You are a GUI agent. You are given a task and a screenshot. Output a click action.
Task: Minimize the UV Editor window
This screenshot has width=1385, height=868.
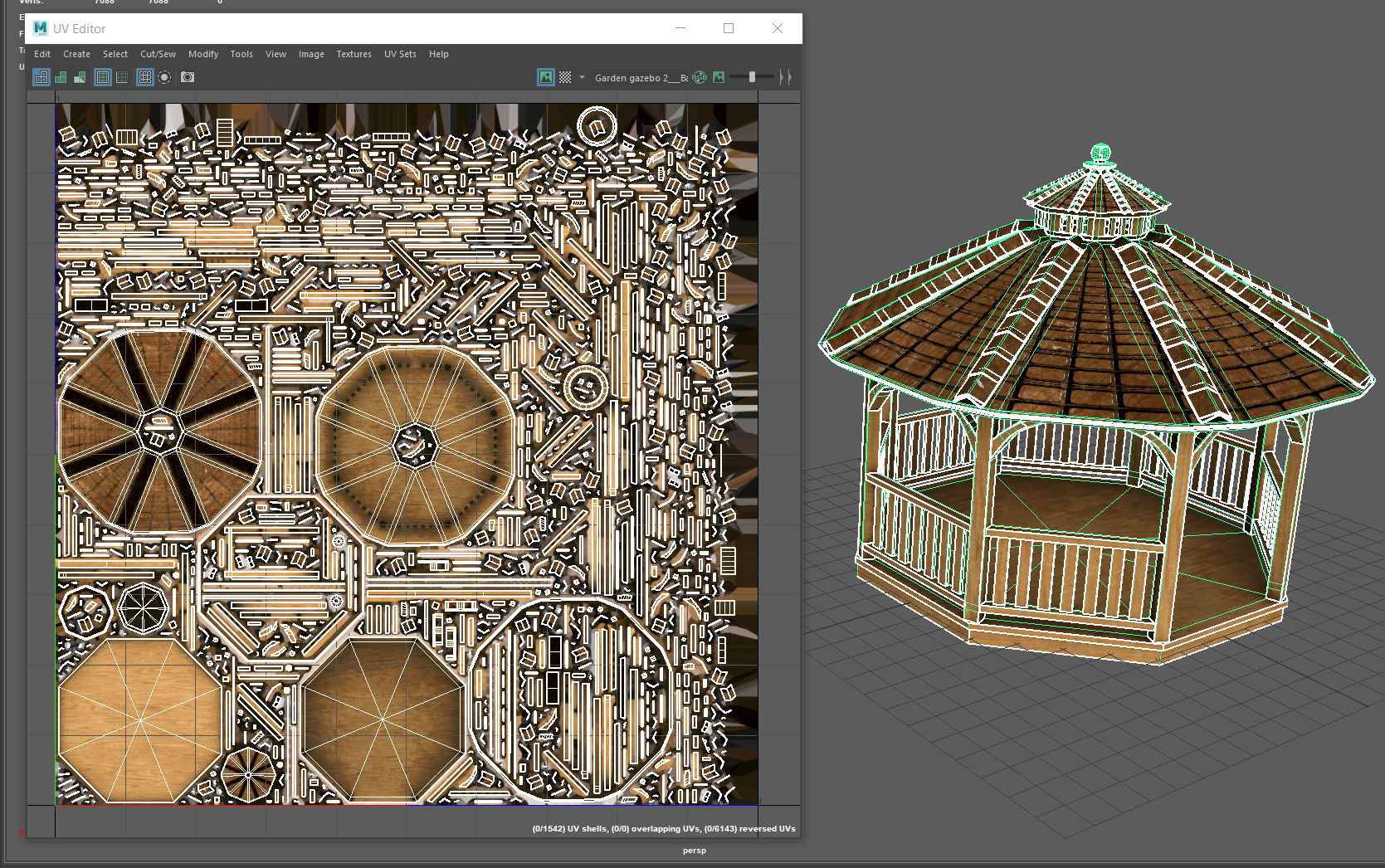[x=680, y=28]
